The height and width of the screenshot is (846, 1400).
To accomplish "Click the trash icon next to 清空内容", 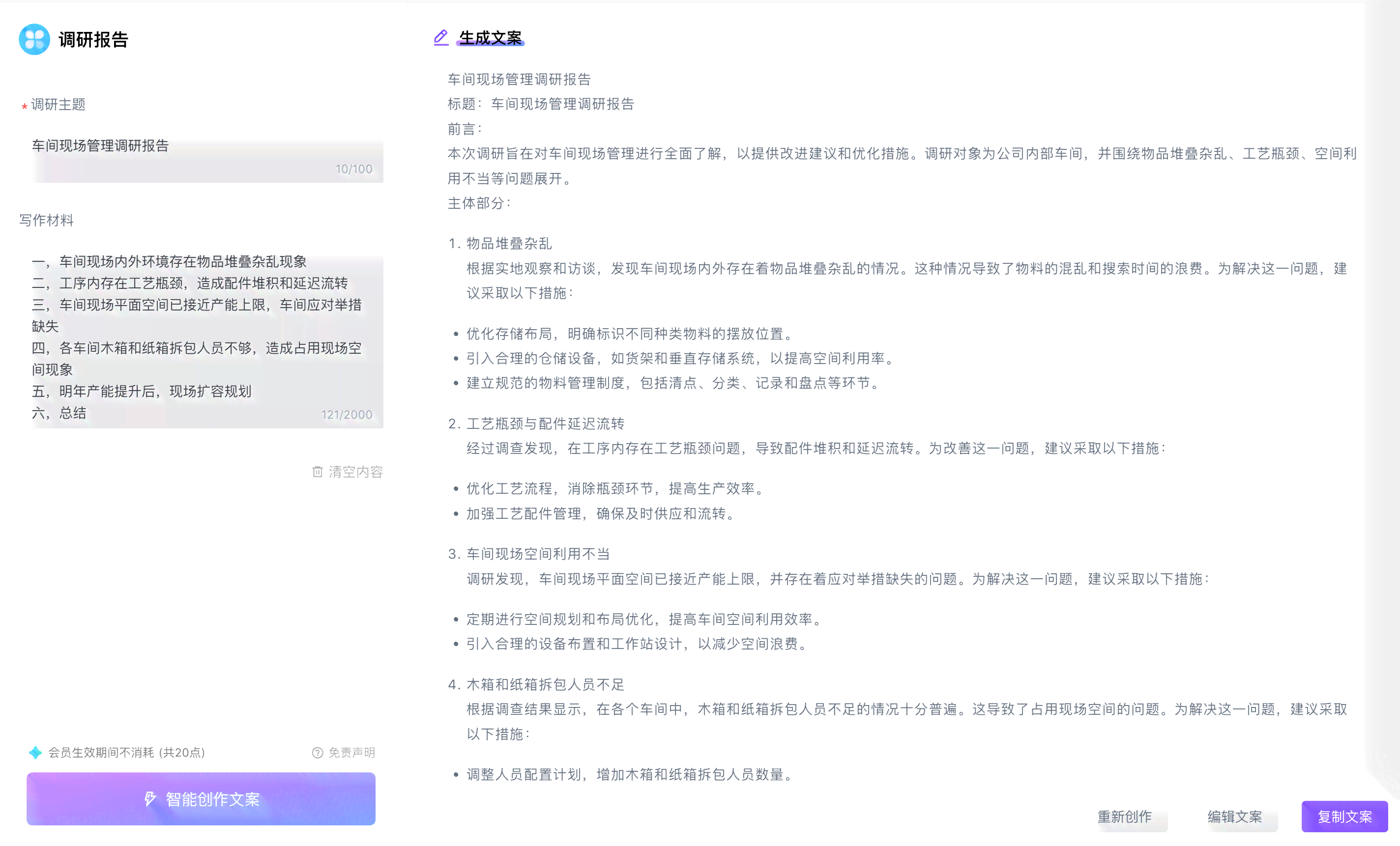I will tap(318, 471).
